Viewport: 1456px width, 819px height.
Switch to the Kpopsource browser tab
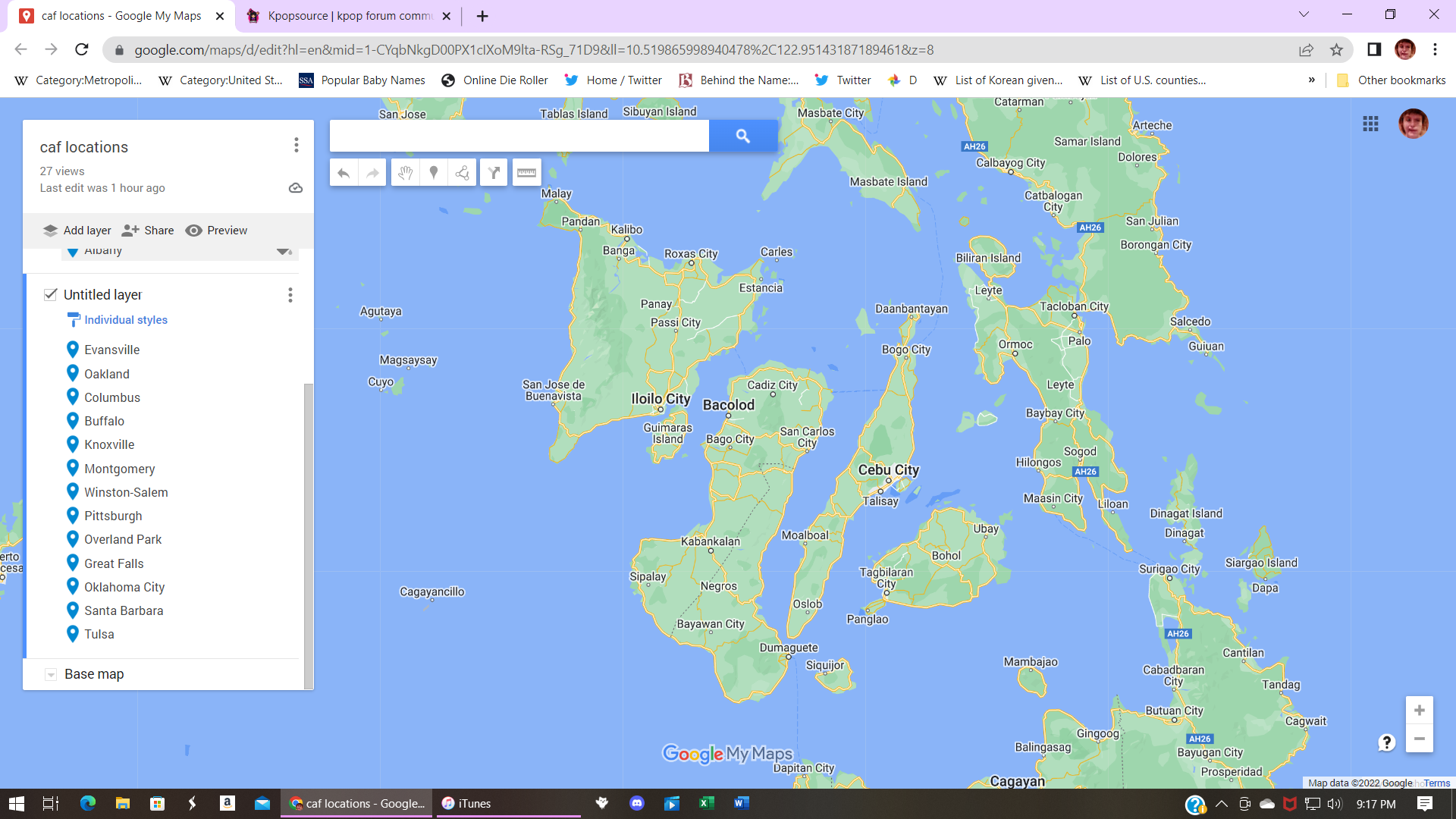click(x=348, y=16)
